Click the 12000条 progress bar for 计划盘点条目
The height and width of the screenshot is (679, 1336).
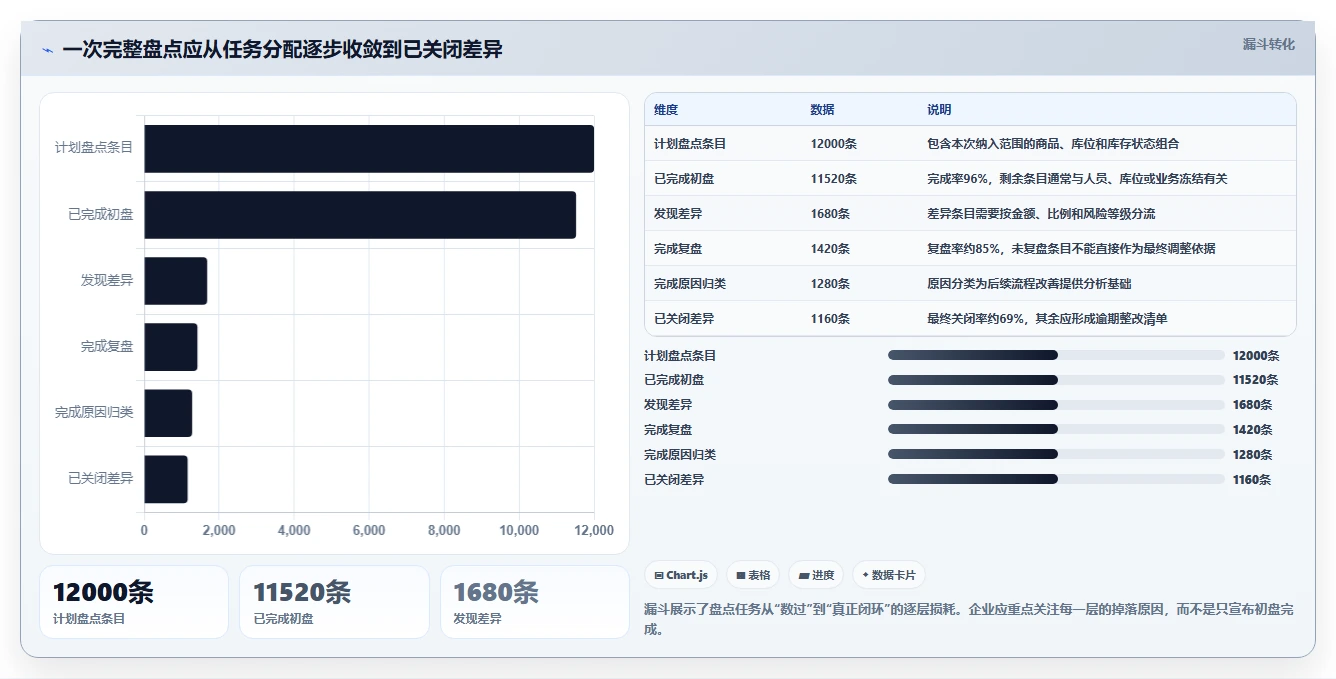[x=1056, y=355]
